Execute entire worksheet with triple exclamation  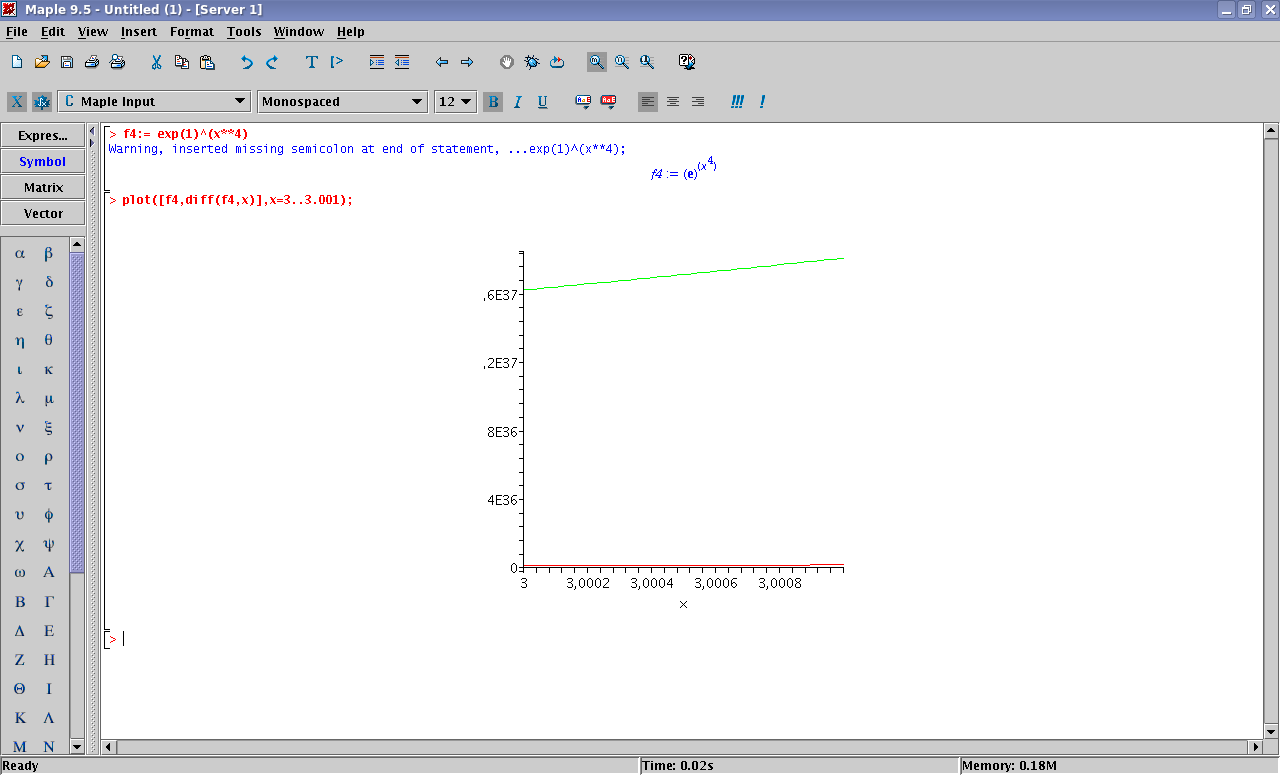click(737, 101)
